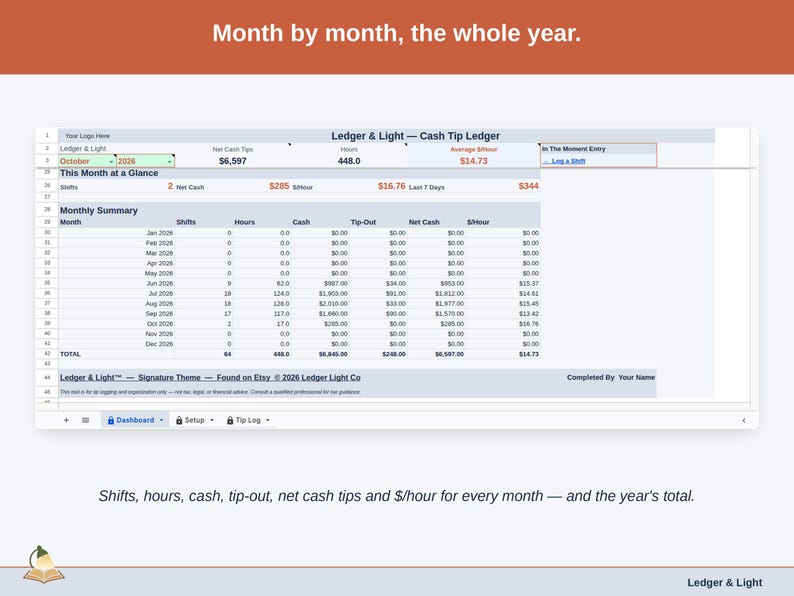This screenshot has width=794, height=596.
Task: Select the Jun $/Hour cell $15.37
Action: click(503, 284)
